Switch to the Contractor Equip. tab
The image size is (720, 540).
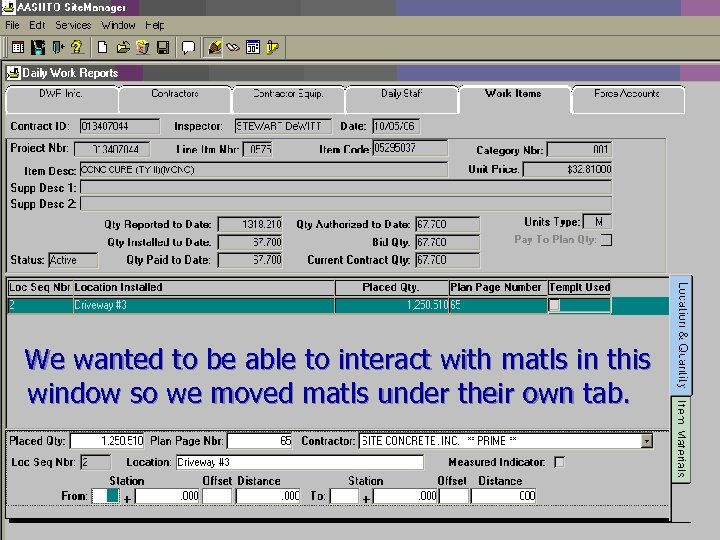coord(288,99)
